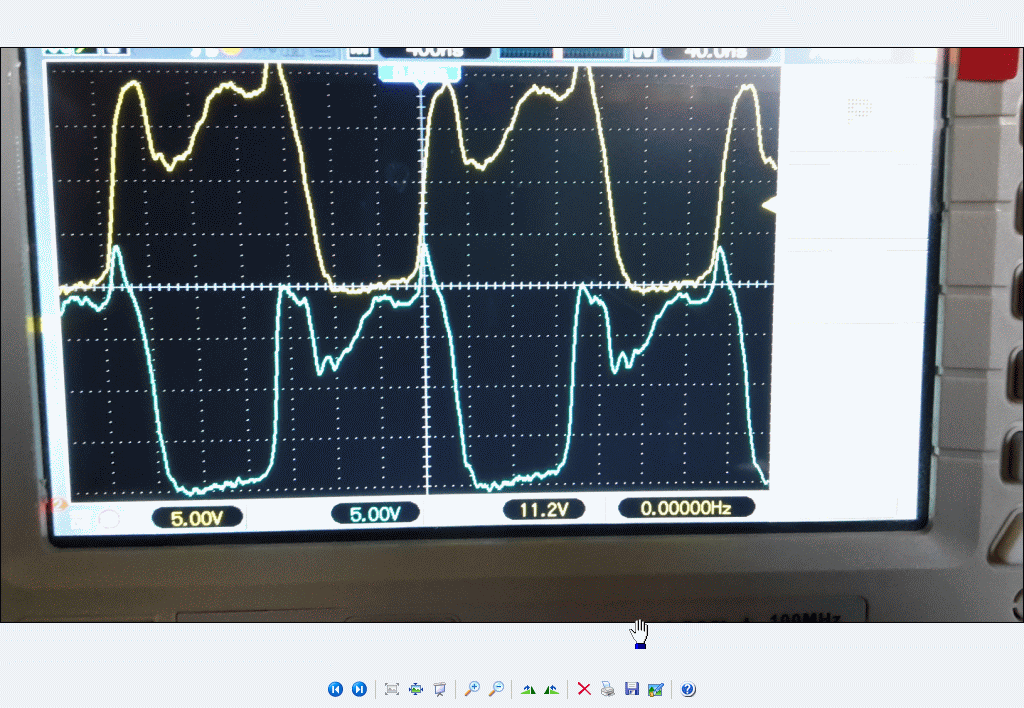Start the slide show
The image size is (1024, 708).
coord(439,689)
